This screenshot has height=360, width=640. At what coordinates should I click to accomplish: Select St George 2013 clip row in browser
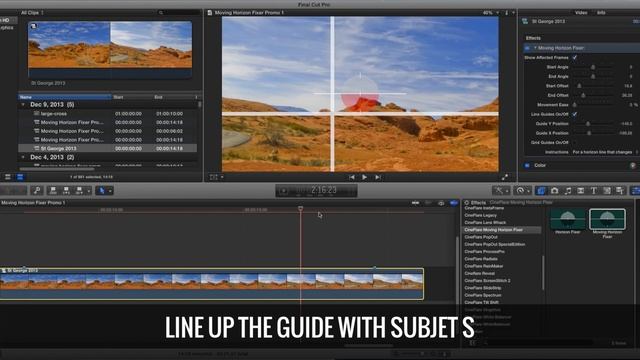tap(108, 149)
